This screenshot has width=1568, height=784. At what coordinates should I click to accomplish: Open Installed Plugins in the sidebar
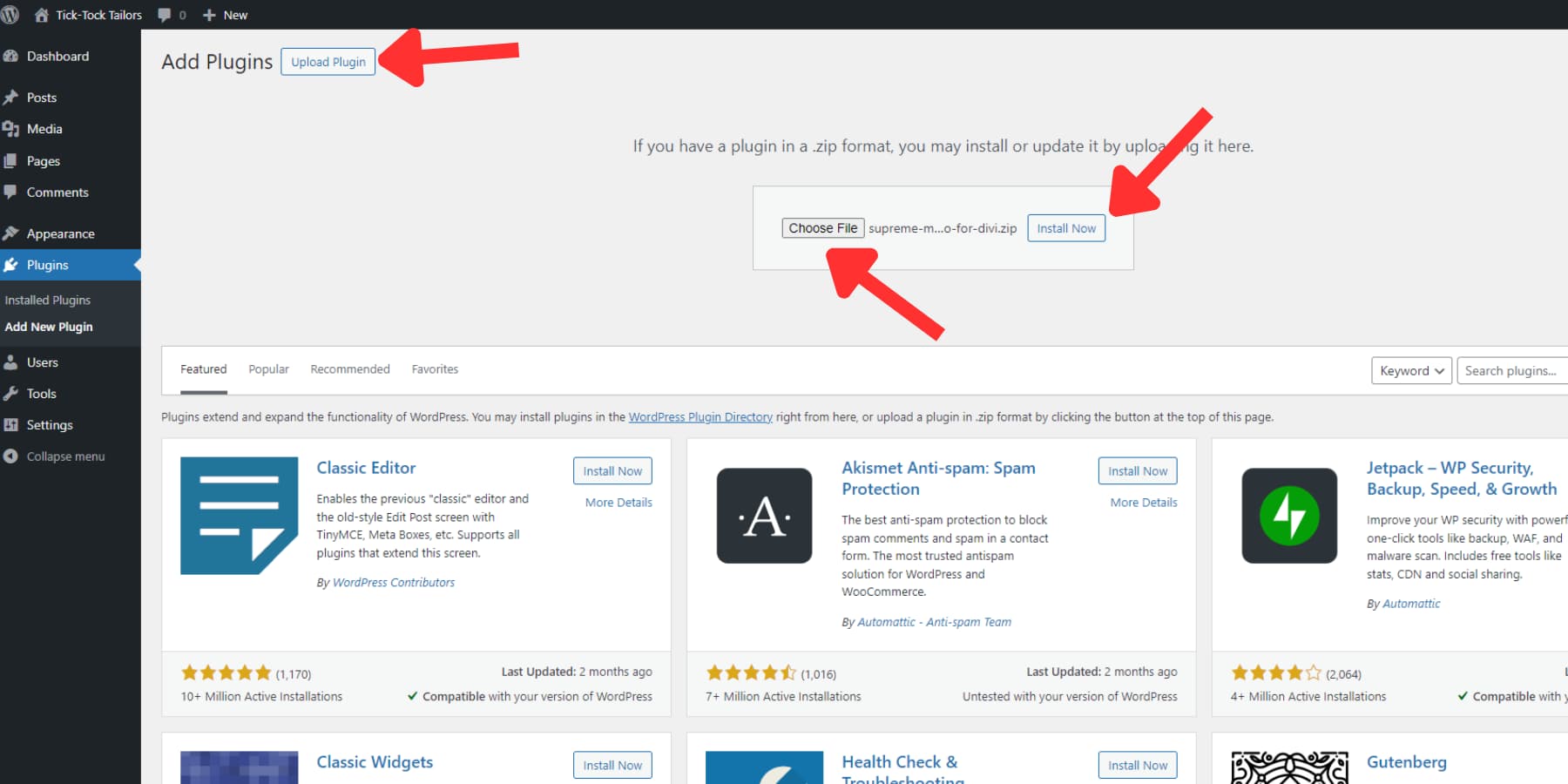coord(48,300)
